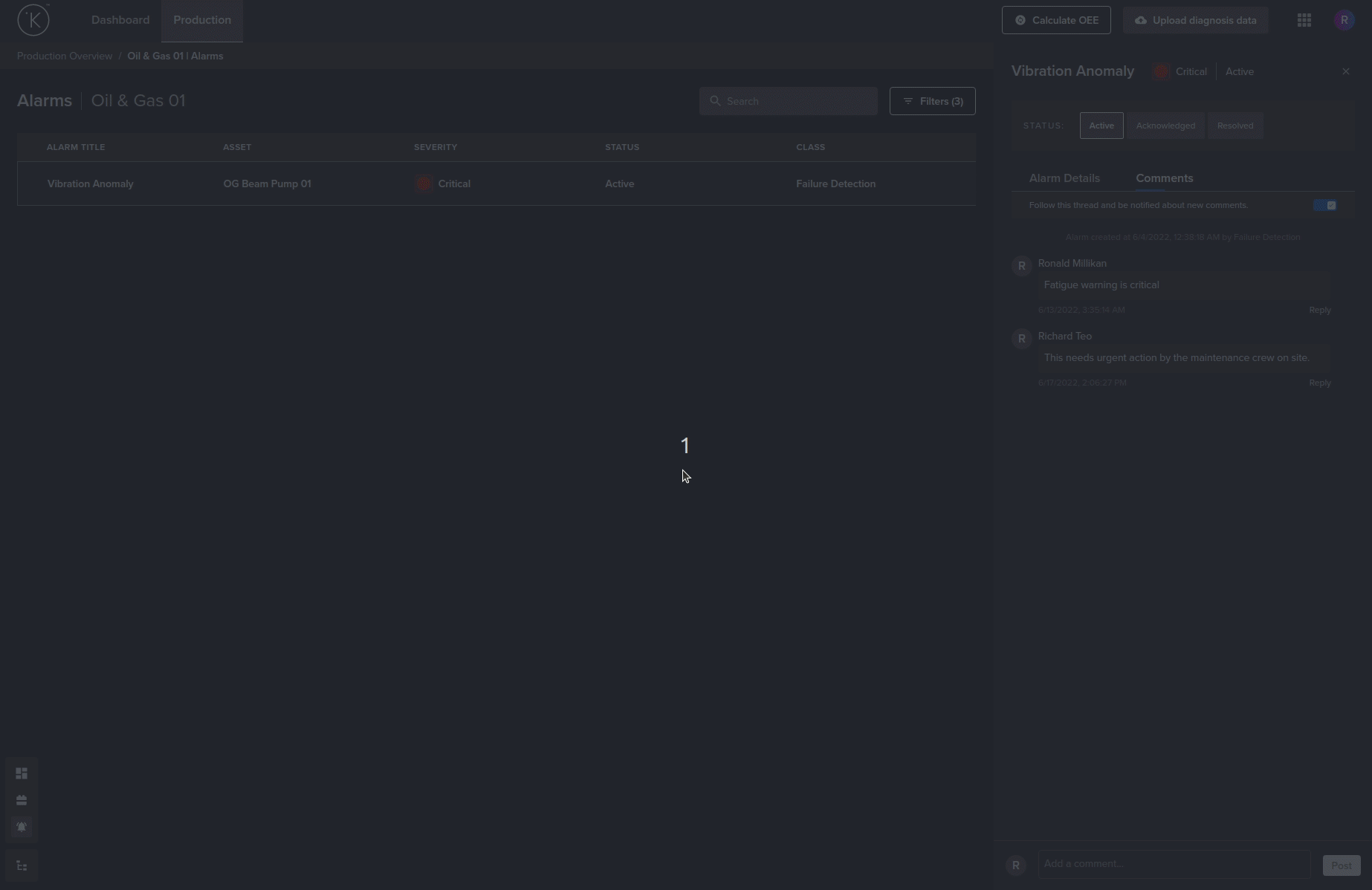
Task: Click Upload diagnosis data button
Action: (1195, 20)
